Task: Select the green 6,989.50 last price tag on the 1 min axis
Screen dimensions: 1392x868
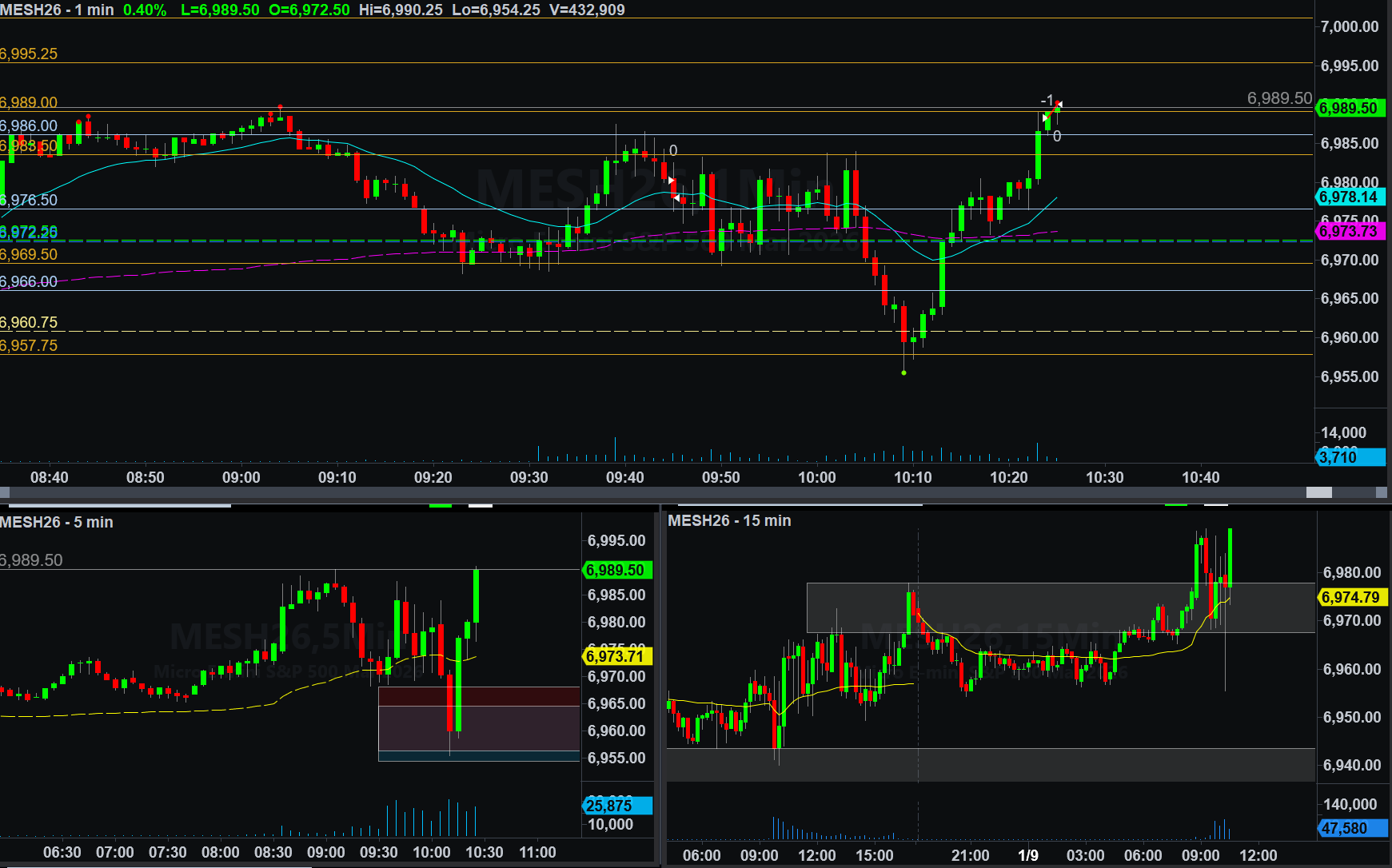Action: pos(1349,108)
